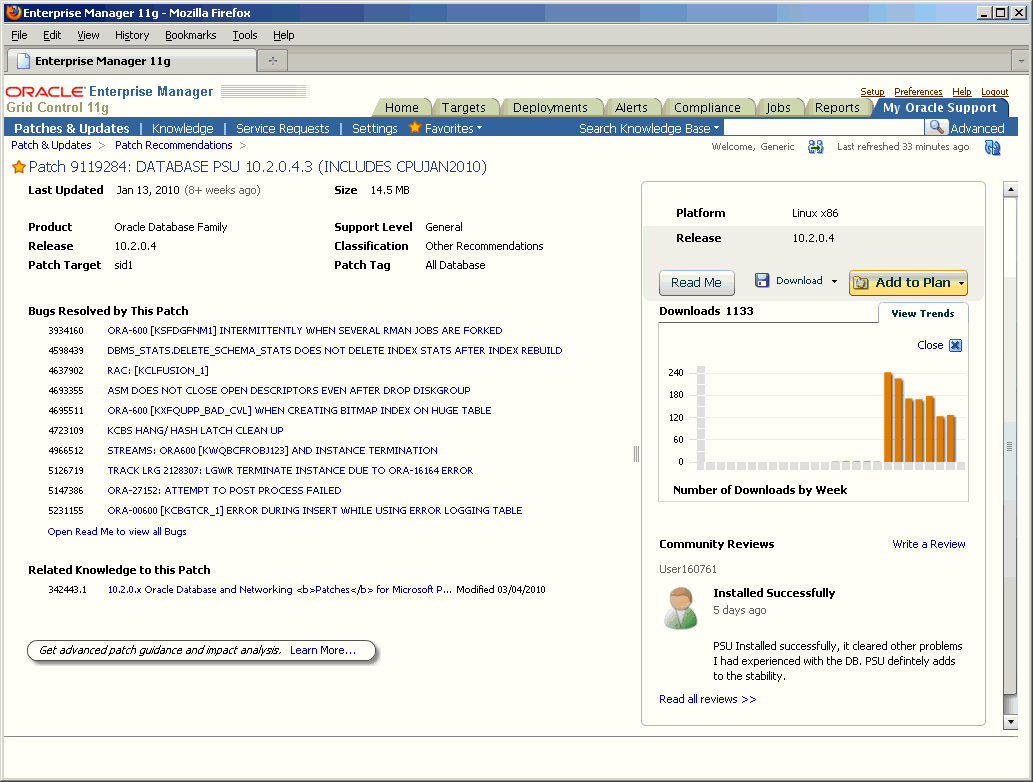
Task: Click Open Read Me to view all Bugs
Action: pyautogui.click(x=117, y=532)
